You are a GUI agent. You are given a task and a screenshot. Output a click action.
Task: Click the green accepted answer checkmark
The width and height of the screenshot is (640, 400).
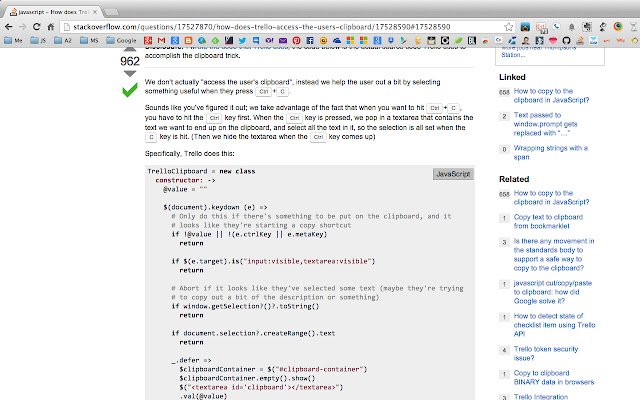coord(130,90)
